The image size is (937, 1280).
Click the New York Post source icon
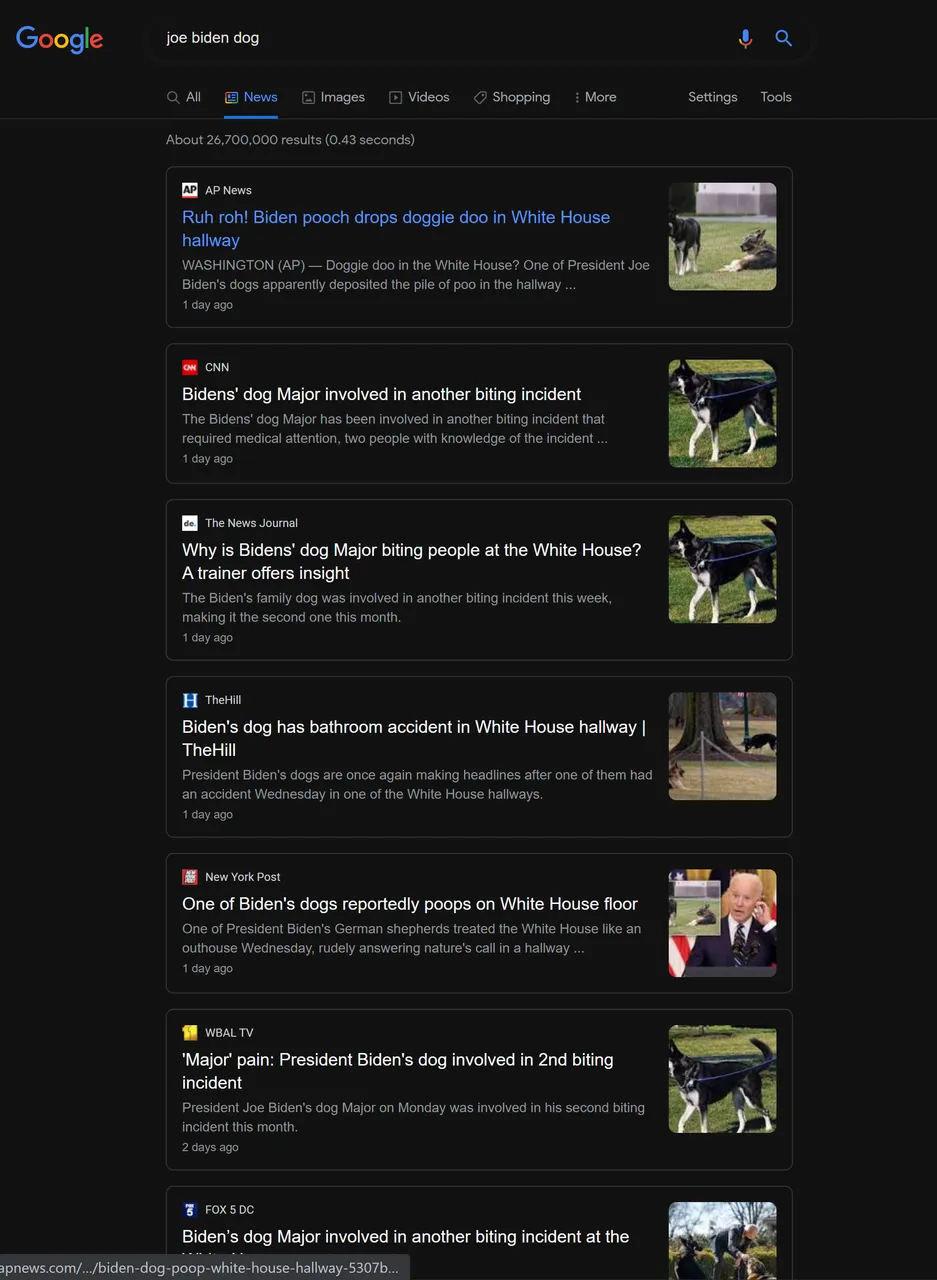(190, 877)
